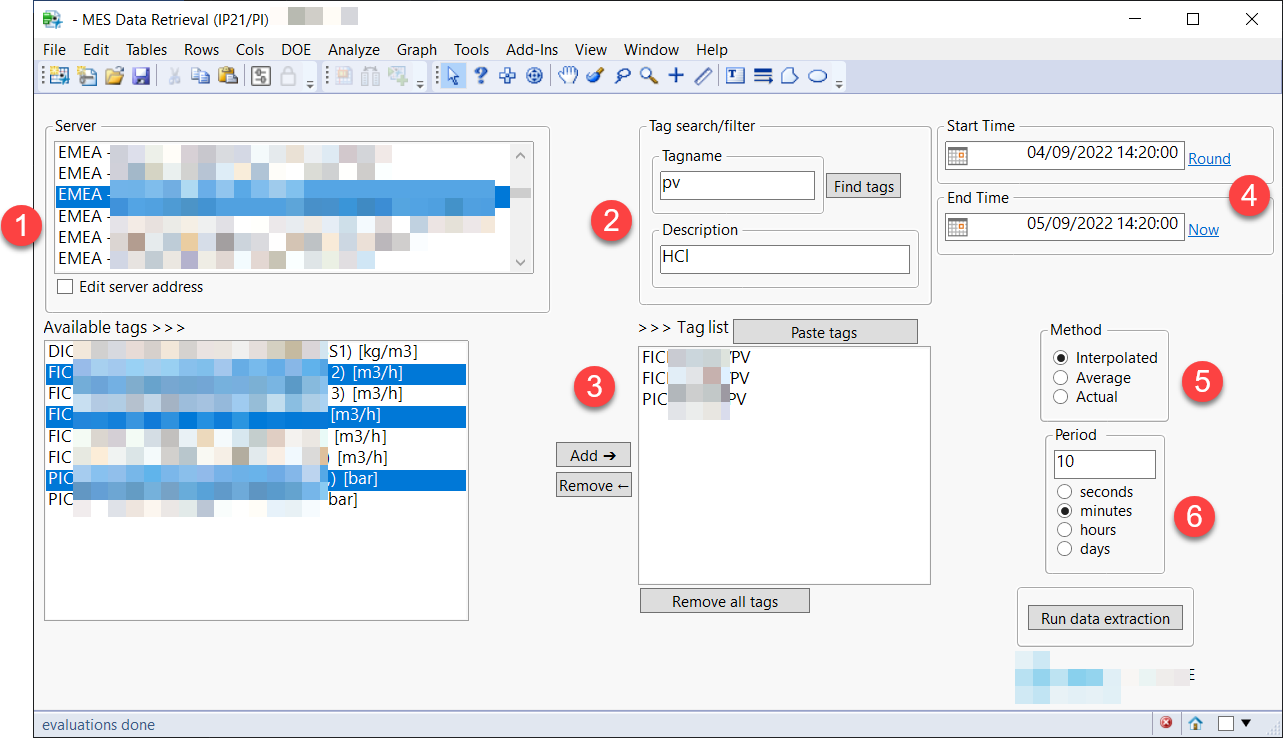Image resolution: width=1283 pixels, height=738 pixels.
Task: Open the DOE menu
Action: click(x=295, y=49)
